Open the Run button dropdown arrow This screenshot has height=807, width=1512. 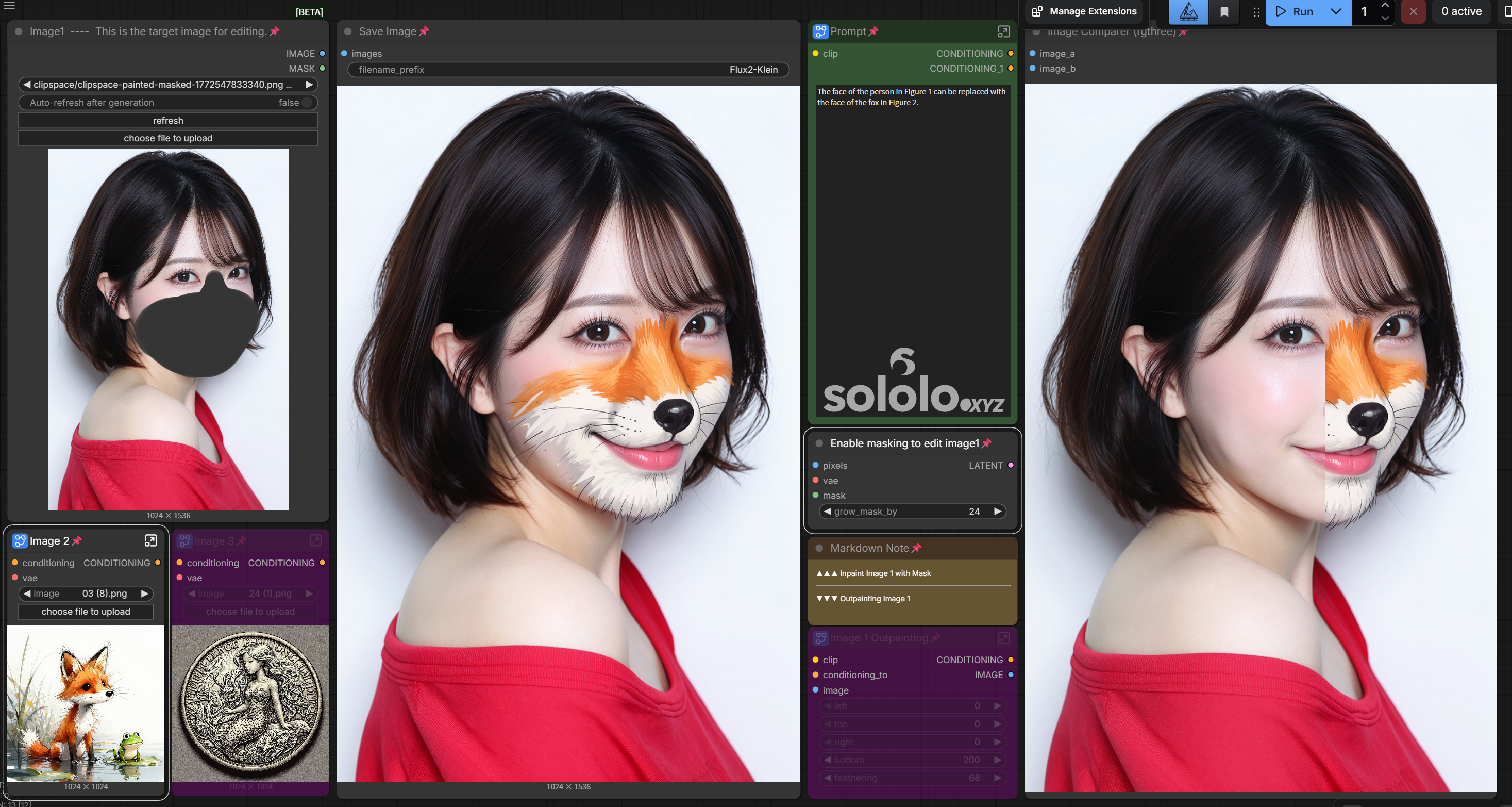[x=1336, y=12]
